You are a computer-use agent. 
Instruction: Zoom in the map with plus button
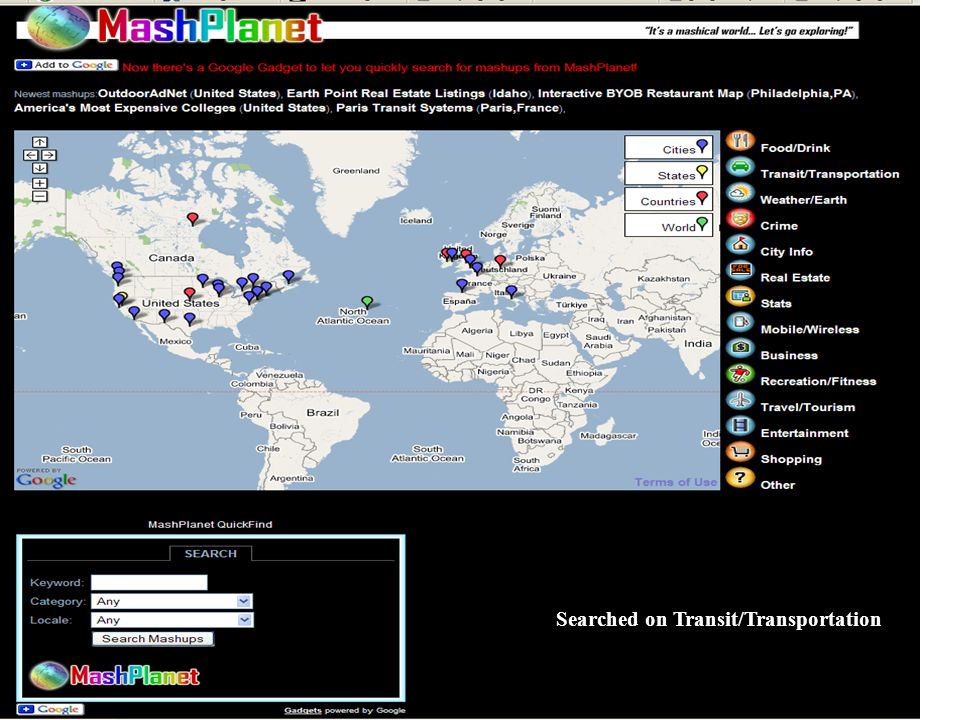40,183
